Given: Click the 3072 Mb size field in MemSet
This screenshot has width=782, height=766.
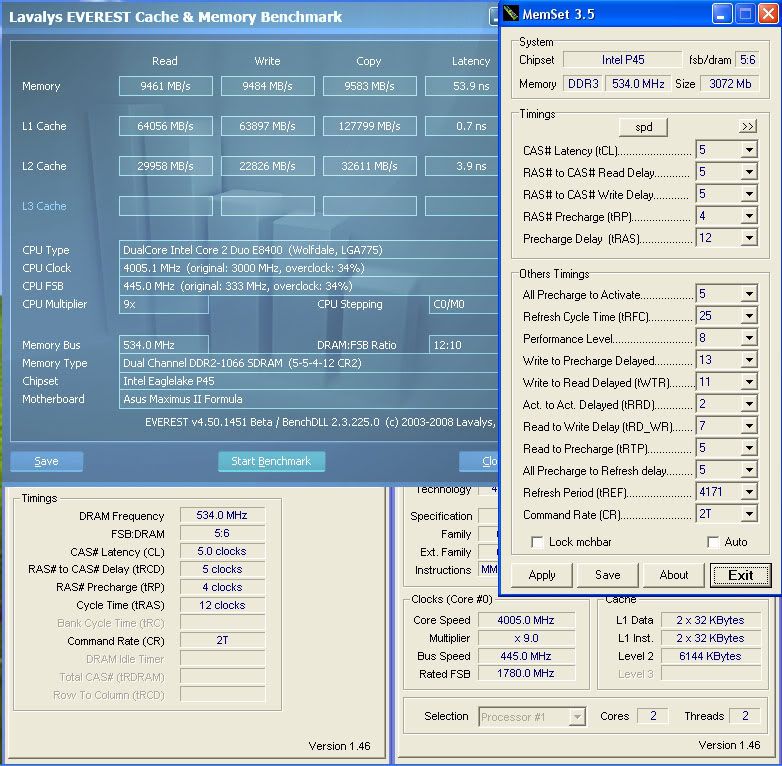Looking at the screenshot, I should coord(730,84).
